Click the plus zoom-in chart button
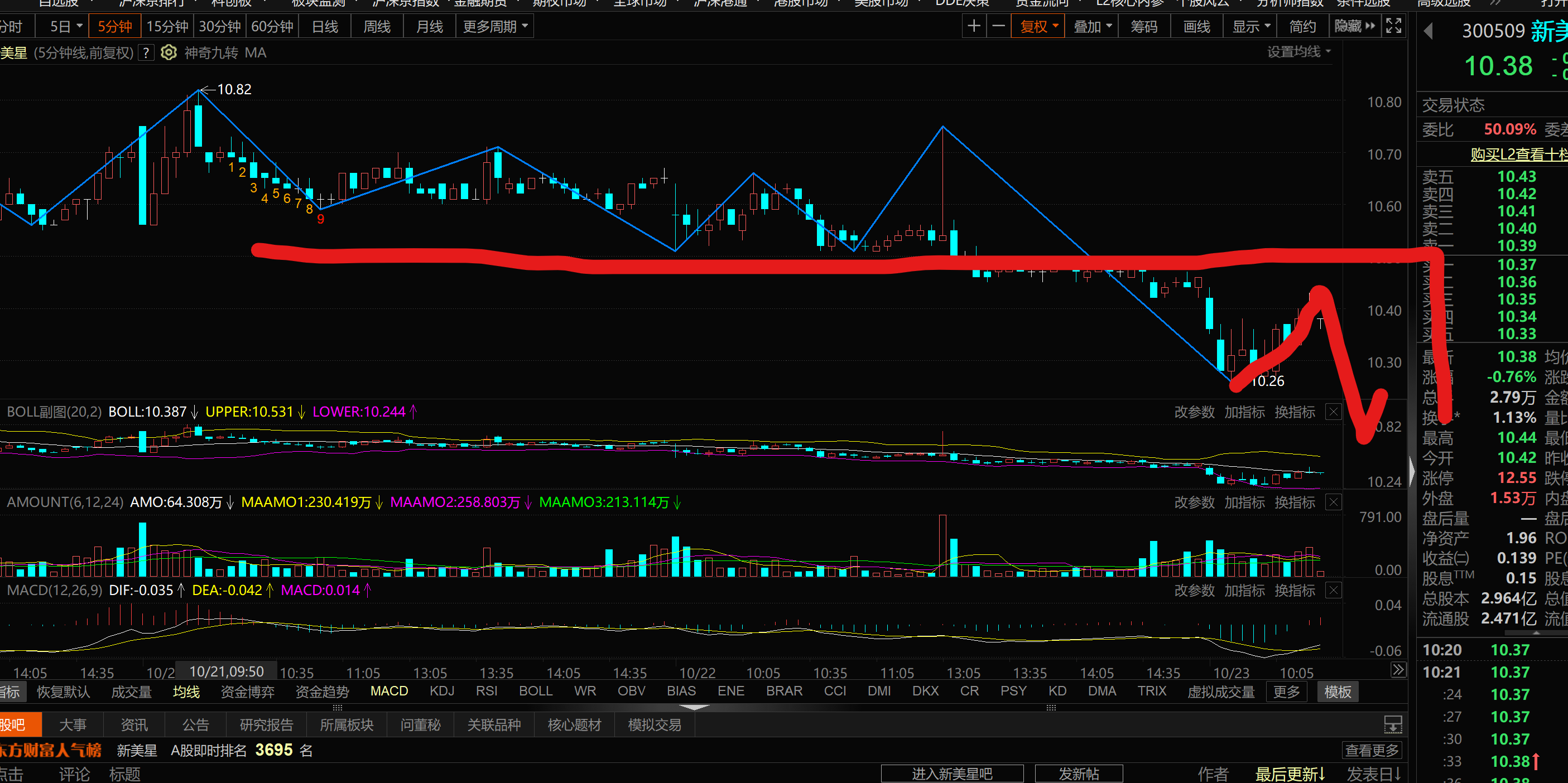 pos(973,26)
